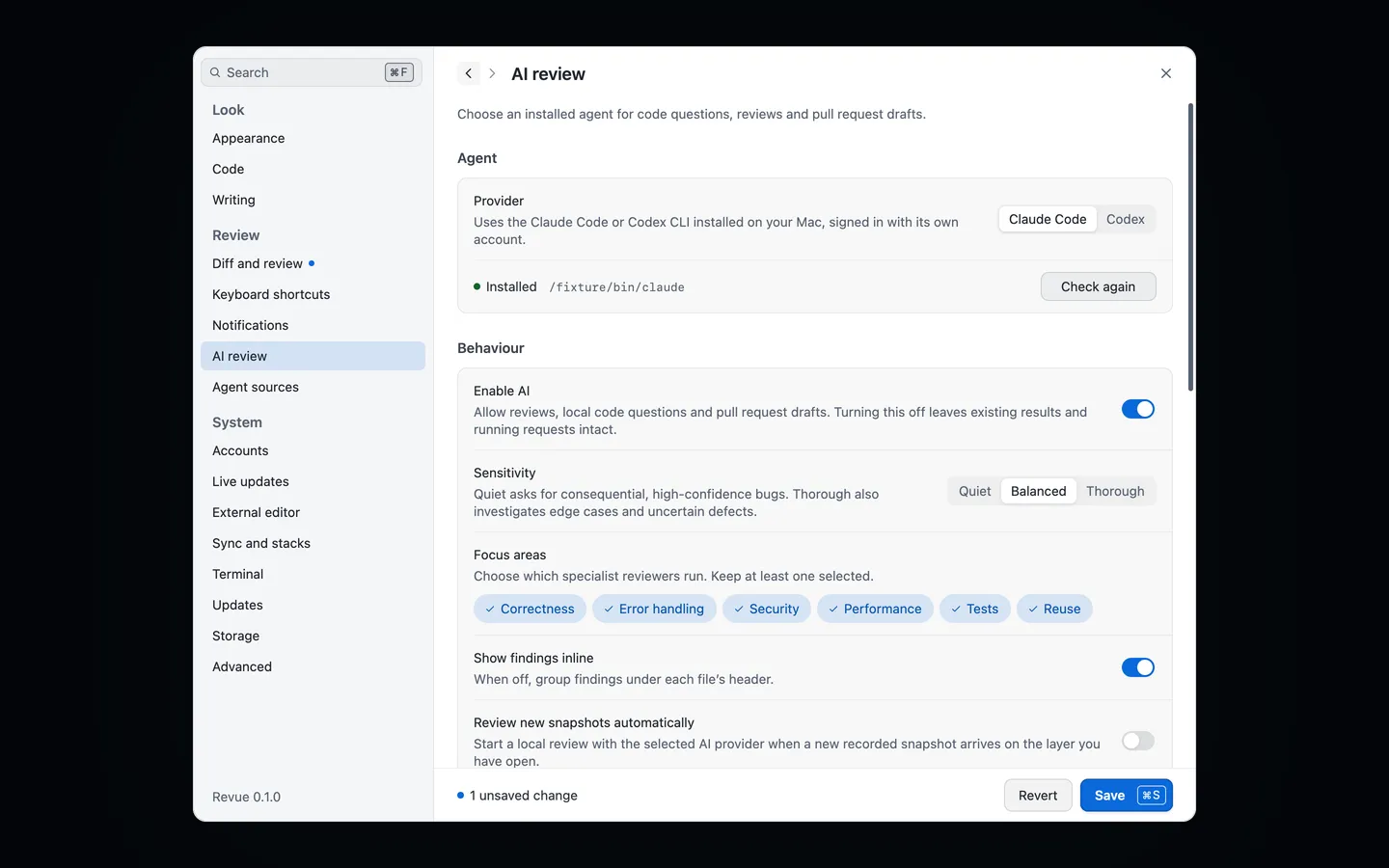Screen dimensions: 1389x868
Task: Select Claude Code as provider
Action: (x=1048, y=219)
